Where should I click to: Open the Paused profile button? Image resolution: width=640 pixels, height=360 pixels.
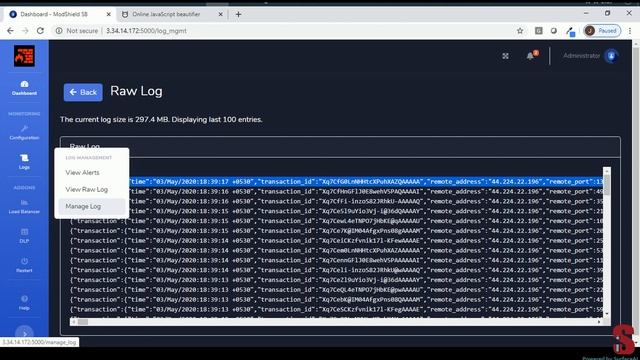(x=602, y=31)
